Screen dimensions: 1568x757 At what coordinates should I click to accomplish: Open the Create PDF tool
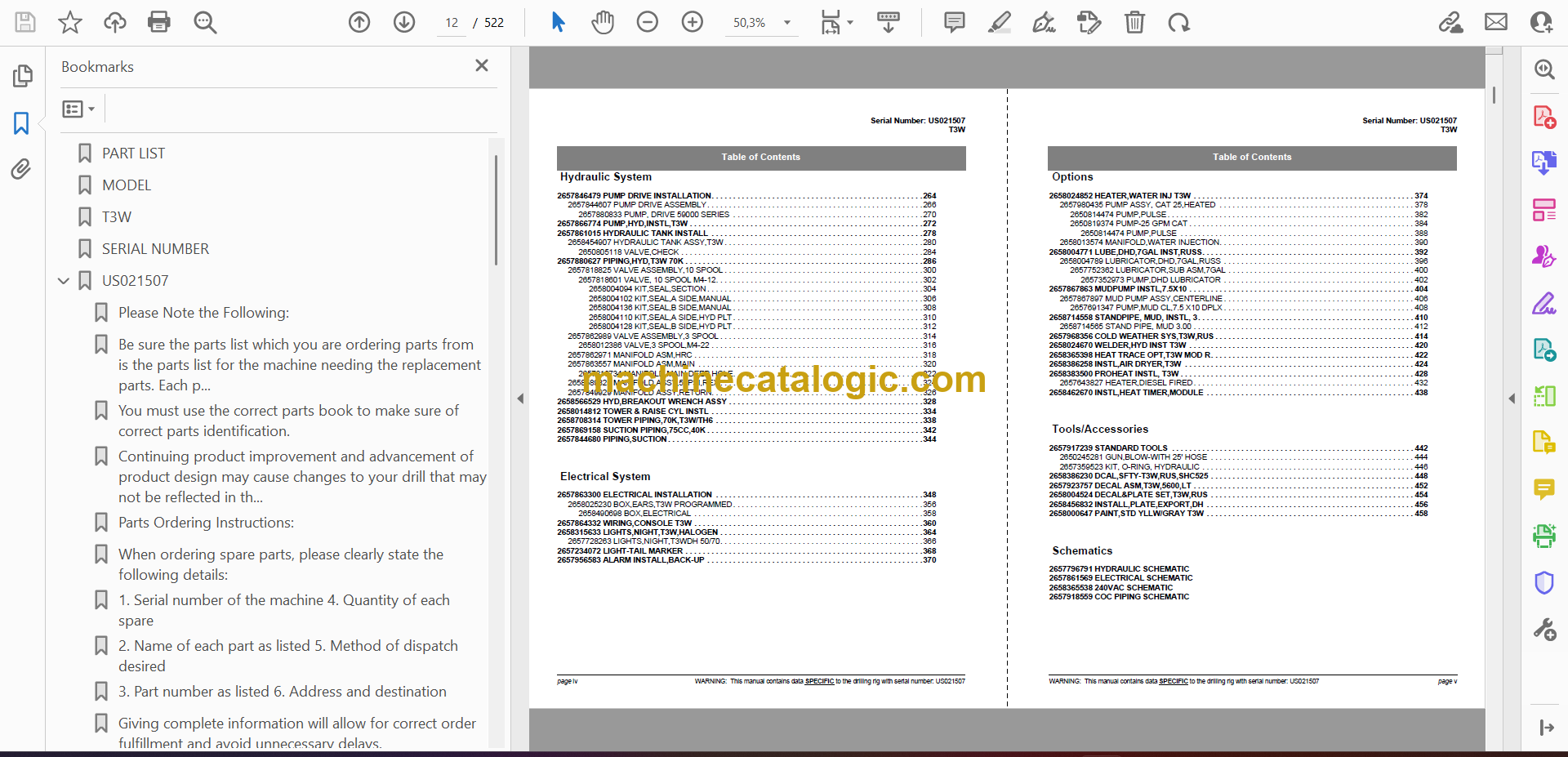click(1544, 117)
